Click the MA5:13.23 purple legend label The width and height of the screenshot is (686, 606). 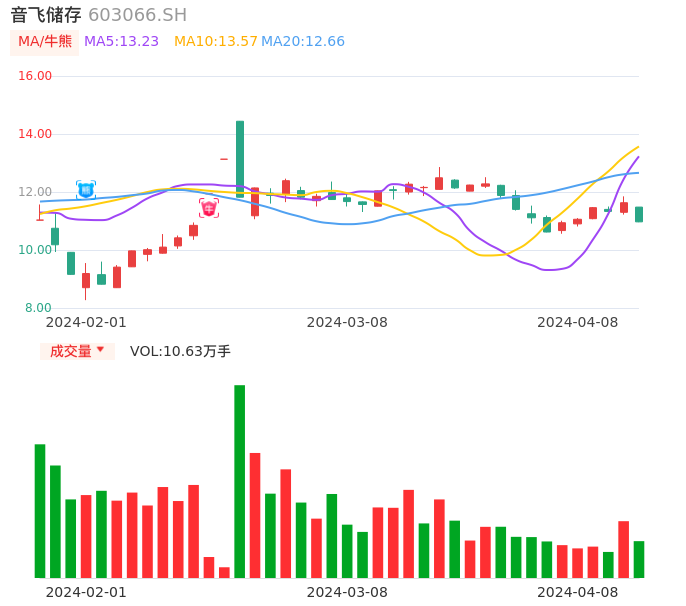click(121, 42)
